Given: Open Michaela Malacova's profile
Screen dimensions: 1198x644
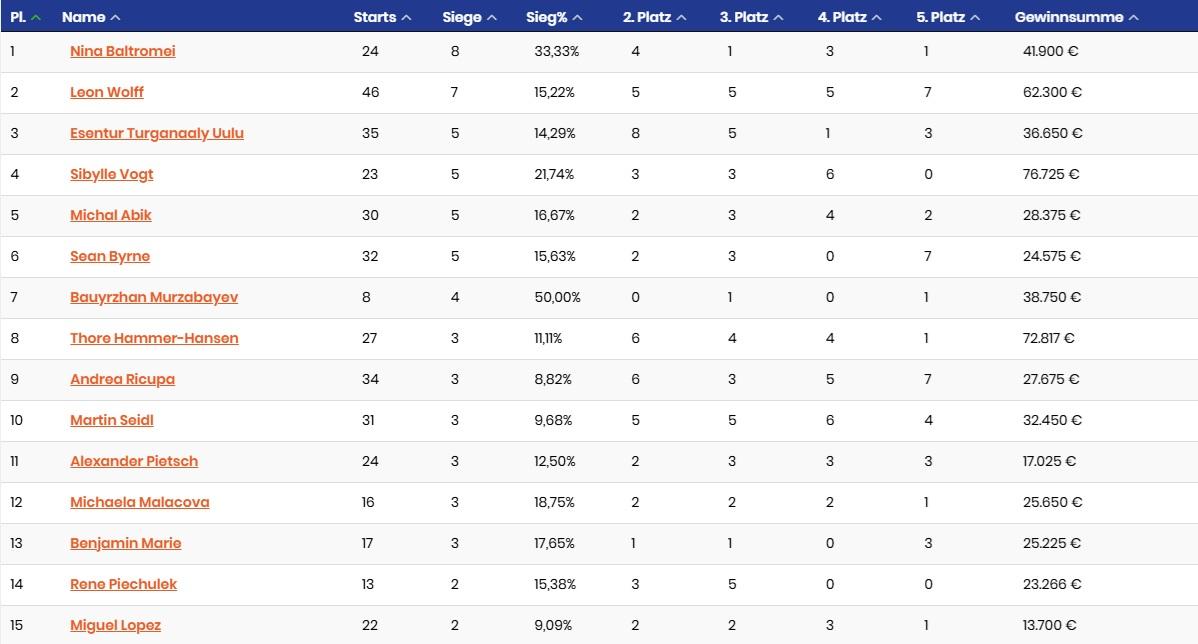Looking at the screenshot, I should pyautogui.click(x=139, y=502).
